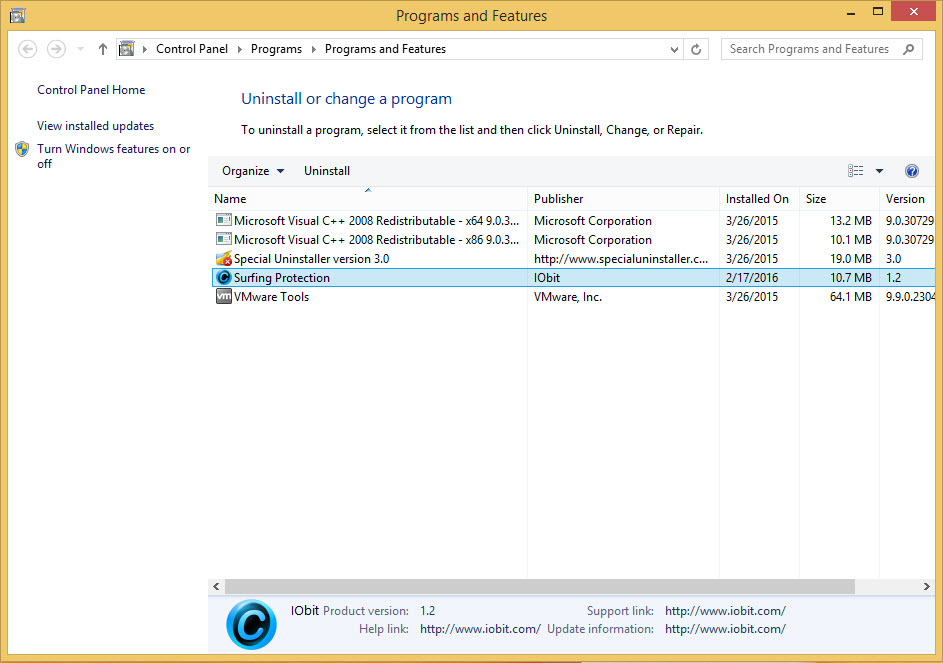
Task: Sort by the Size column header
Action: tap(839, 199)
